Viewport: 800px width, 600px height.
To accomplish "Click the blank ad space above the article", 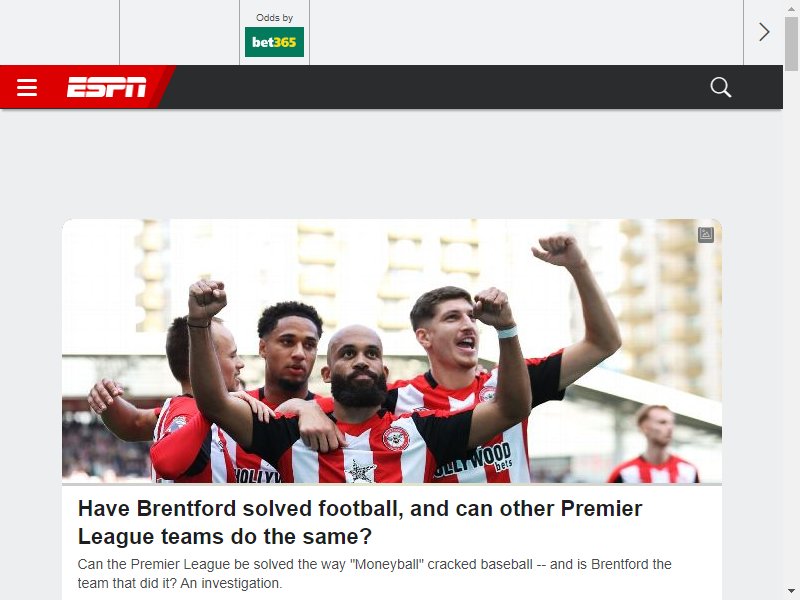I will (x=392, y=163).
